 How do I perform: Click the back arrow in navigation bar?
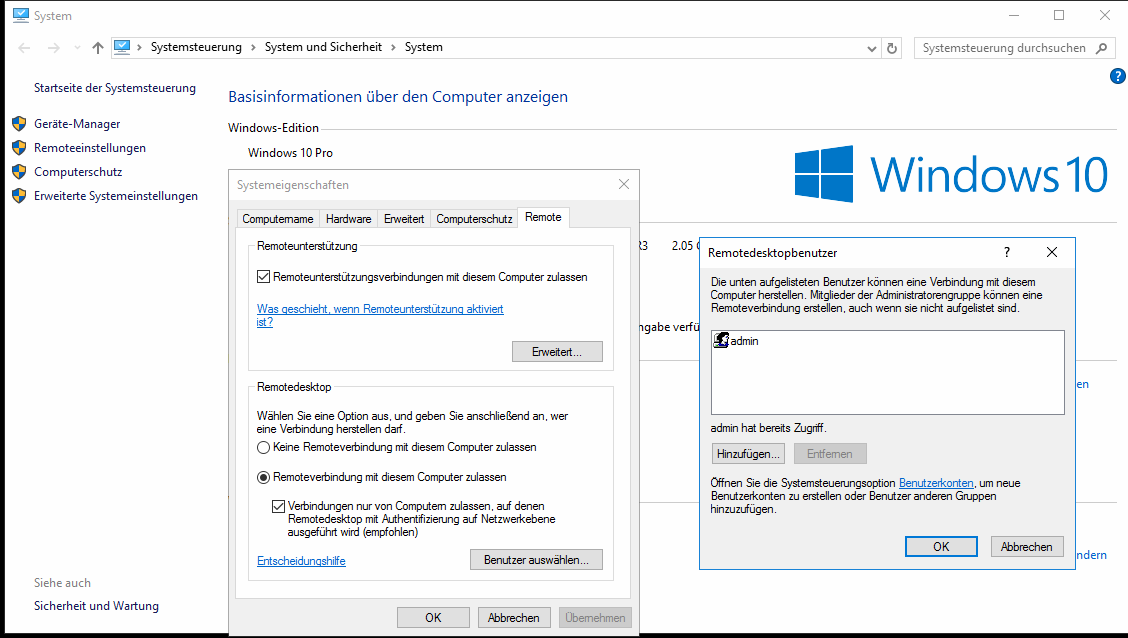tap(24, 47)
